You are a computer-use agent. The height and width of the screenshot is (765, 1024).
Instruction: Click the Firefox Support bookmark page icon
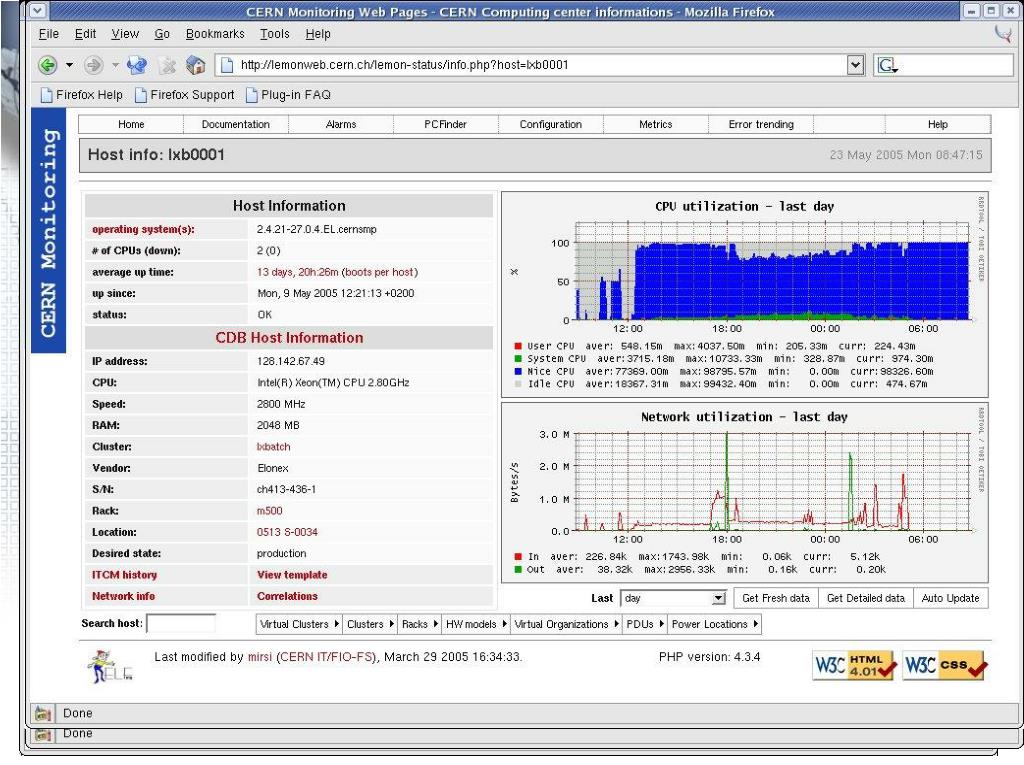click(x=140, y=95)
